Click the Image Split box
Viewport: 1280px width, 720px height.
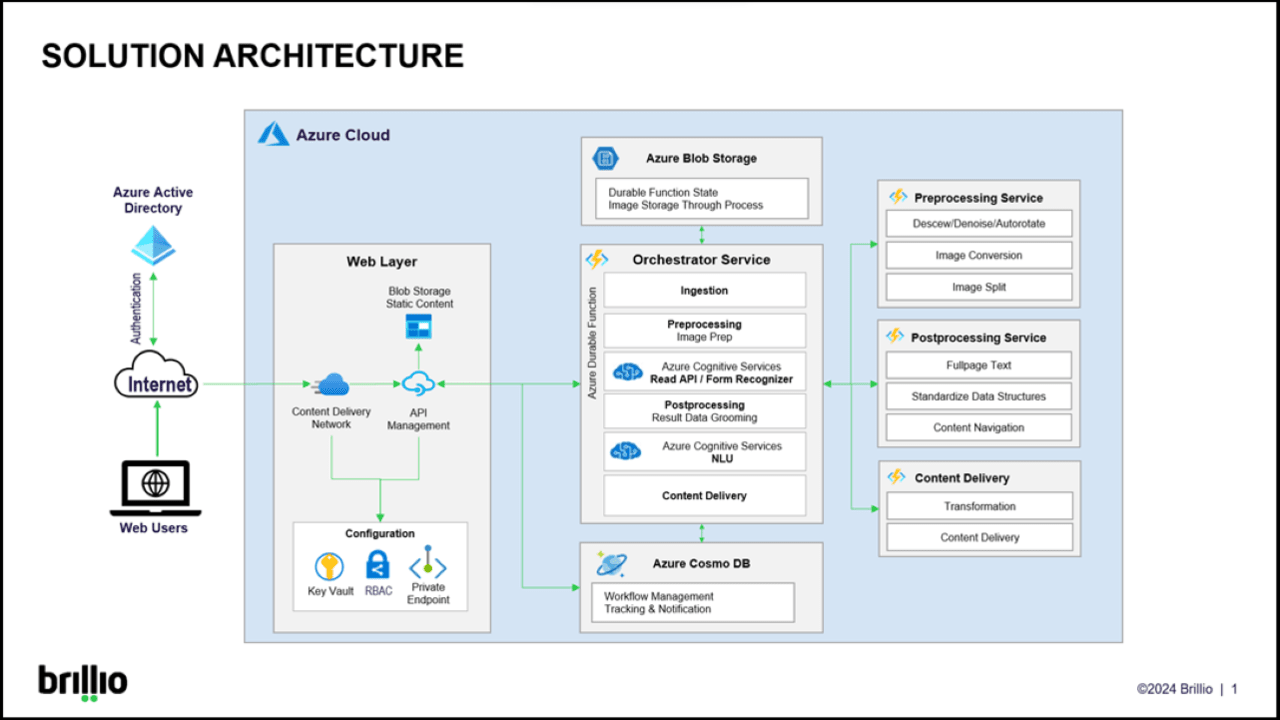[979, 287]
